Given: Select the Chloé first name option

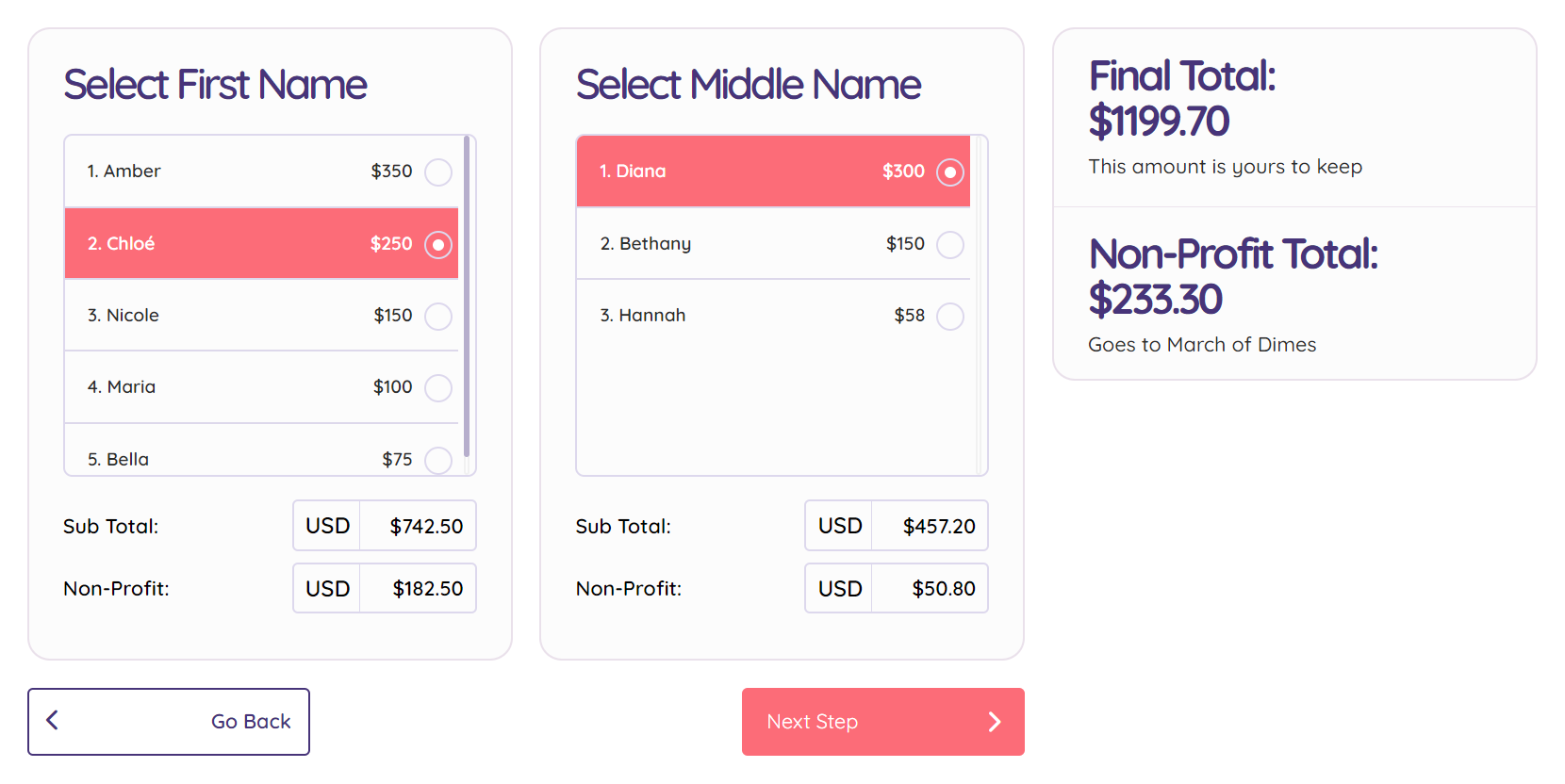Looking at the screenshot, I should click(x=261, y=243).
